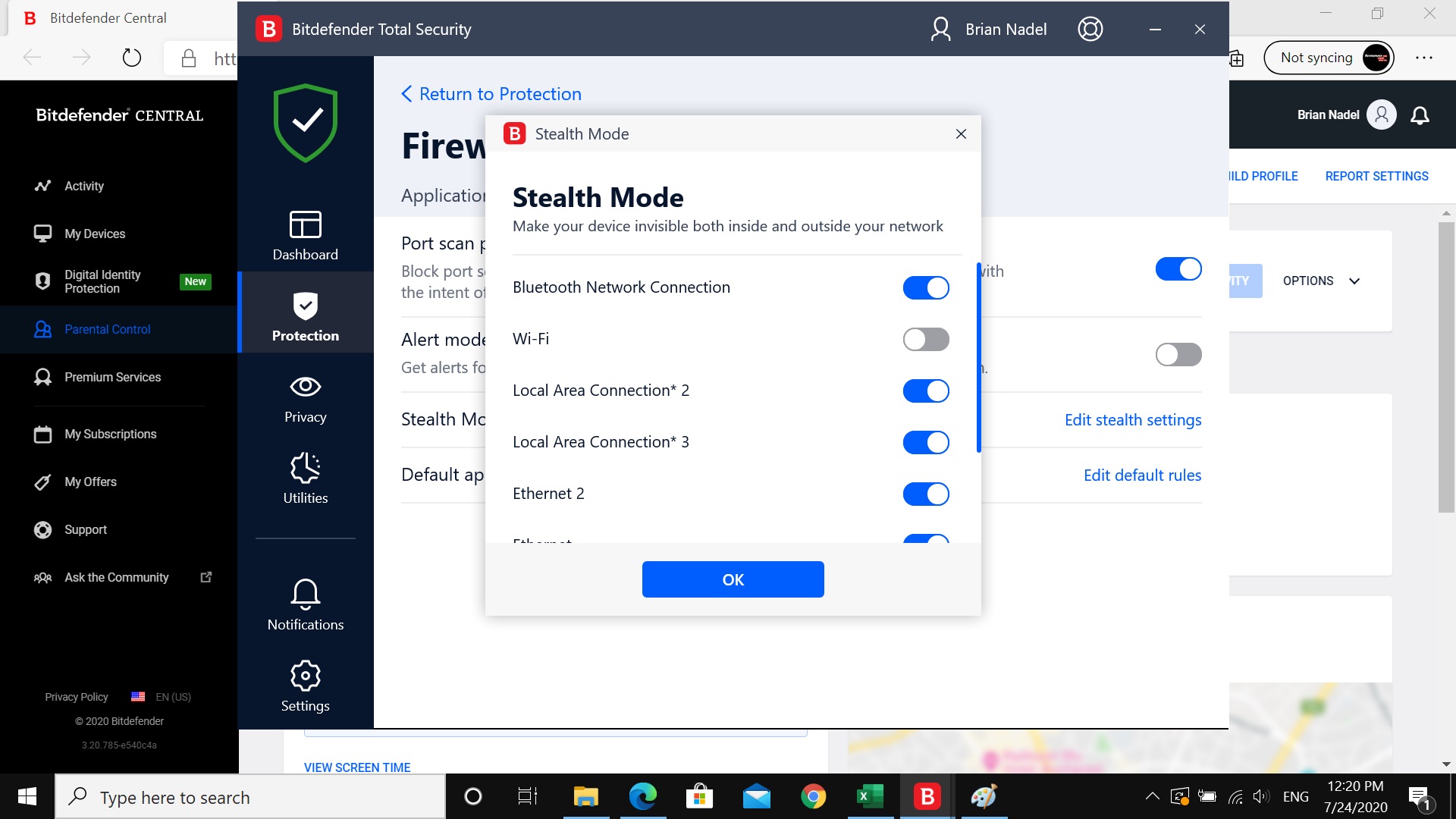Open My Devices in Bitdefender Central
Screen dimensions: 1456x819
pos(94,234)
